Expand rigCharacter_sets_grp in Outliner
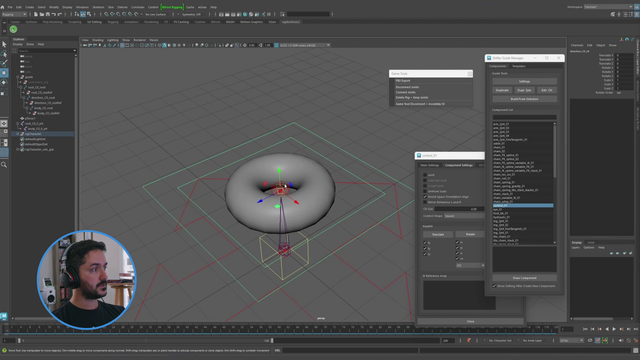The width and height of the screenshot is (640, 360). tap(18, 149)
